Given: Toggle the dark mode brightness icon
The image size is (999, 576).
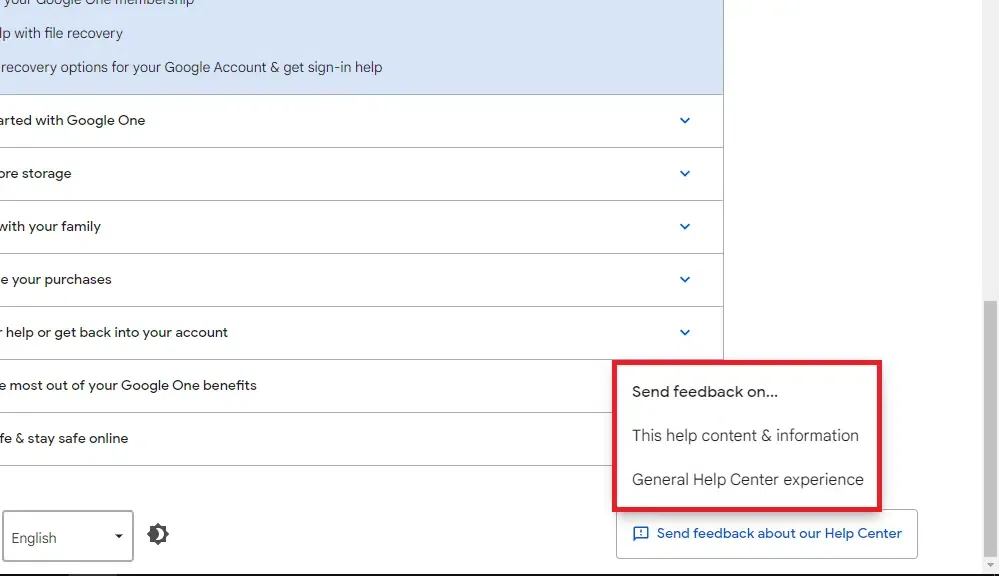Looking at the screenshot, I should point(158,535).
